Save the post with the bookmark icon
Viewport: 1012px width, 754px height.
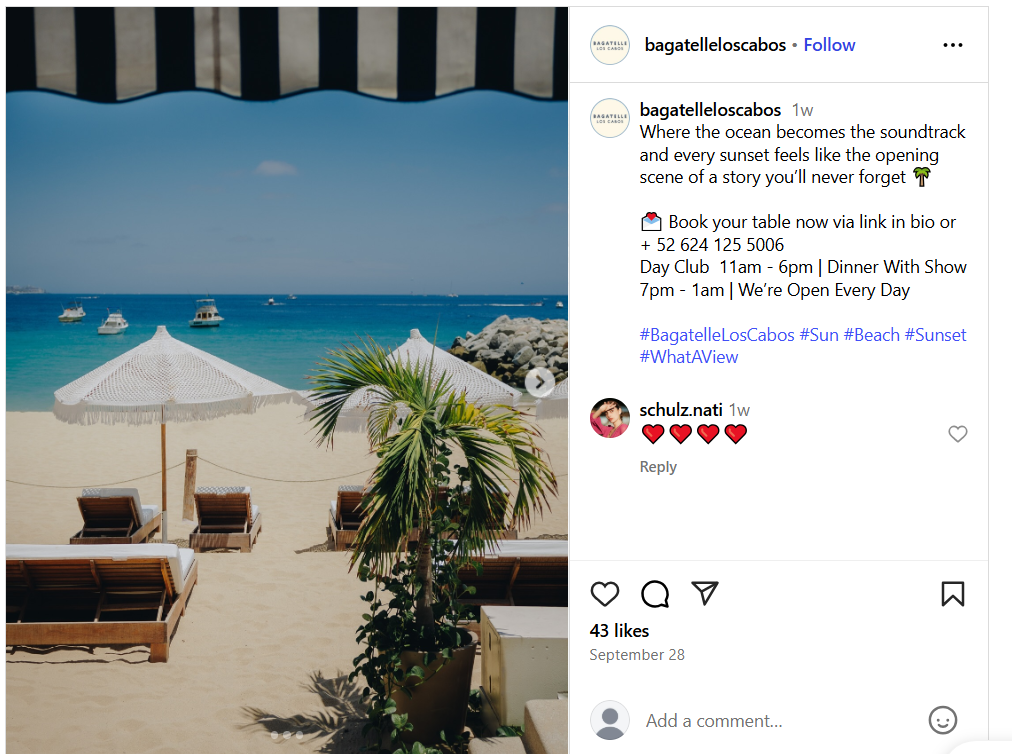(953, 594)
